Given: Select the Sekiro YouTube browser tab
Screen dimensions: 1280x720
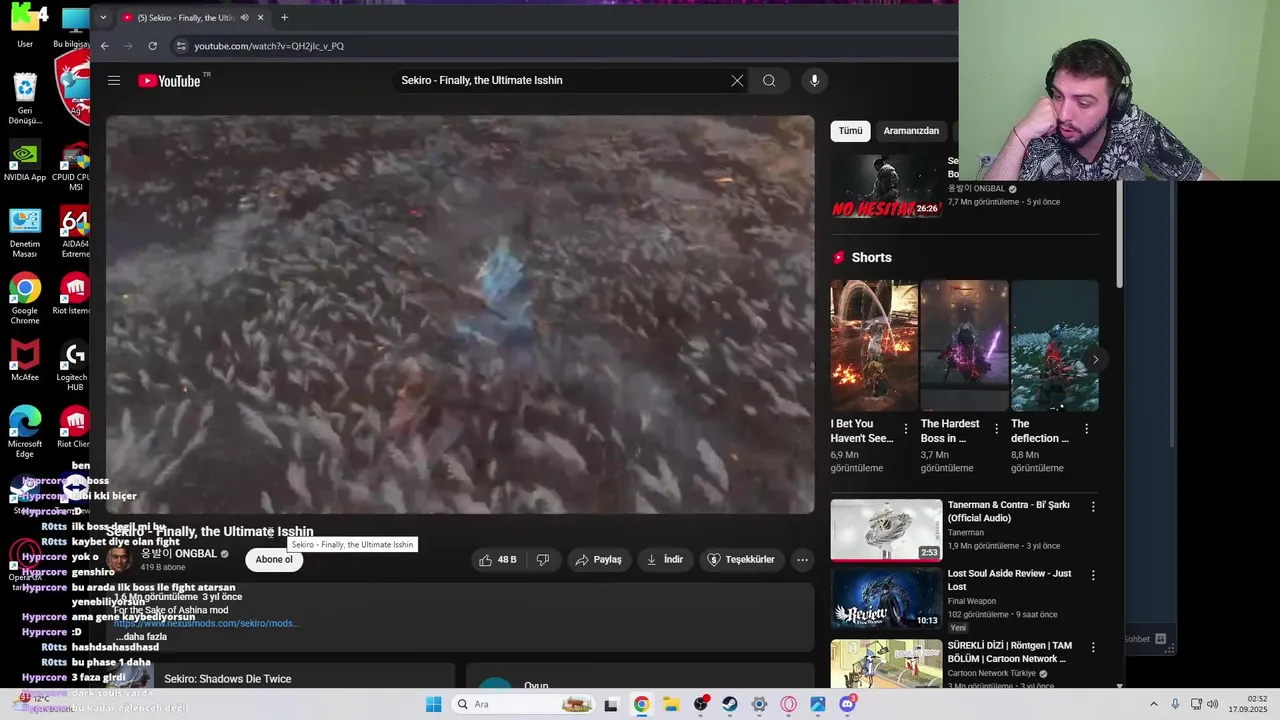Looking at the screenshot, I should click(193, 18).
